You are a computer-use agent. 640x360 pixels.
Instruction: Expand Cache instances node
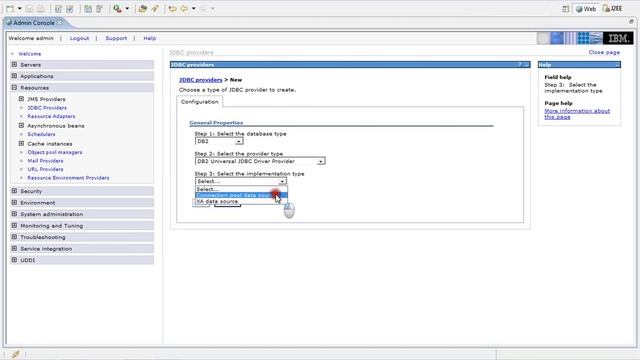click(21, 143)
